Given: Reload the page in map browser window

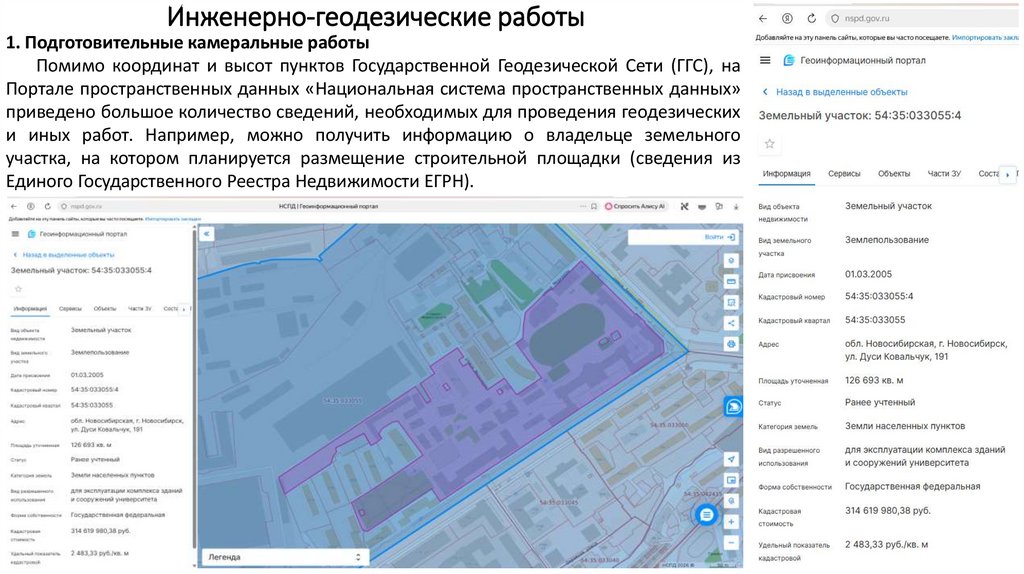Looking at the screenshot, I should point(47,206).
